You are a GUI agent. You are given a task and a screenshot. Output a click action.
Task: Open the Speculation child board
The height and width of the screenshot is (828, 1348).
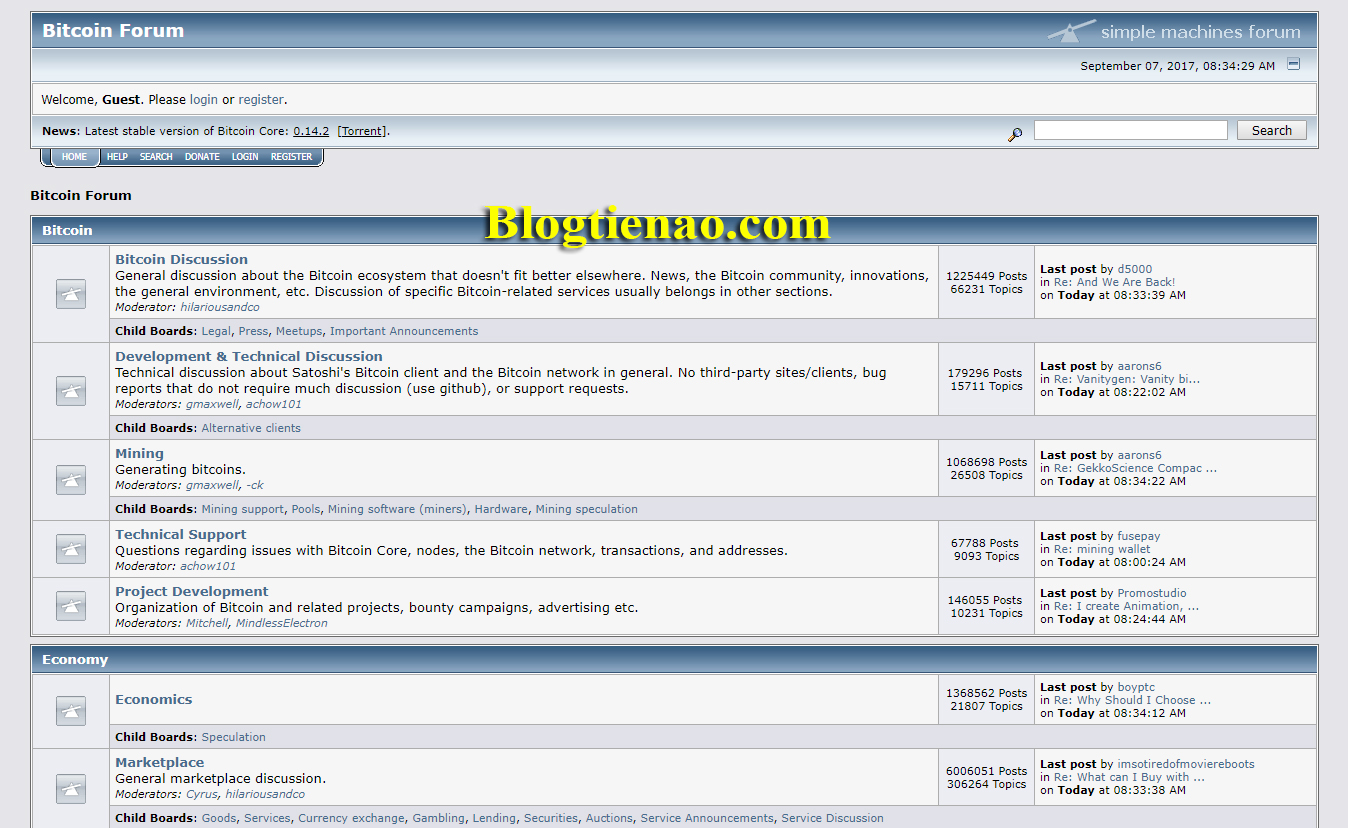pos(234,737)
